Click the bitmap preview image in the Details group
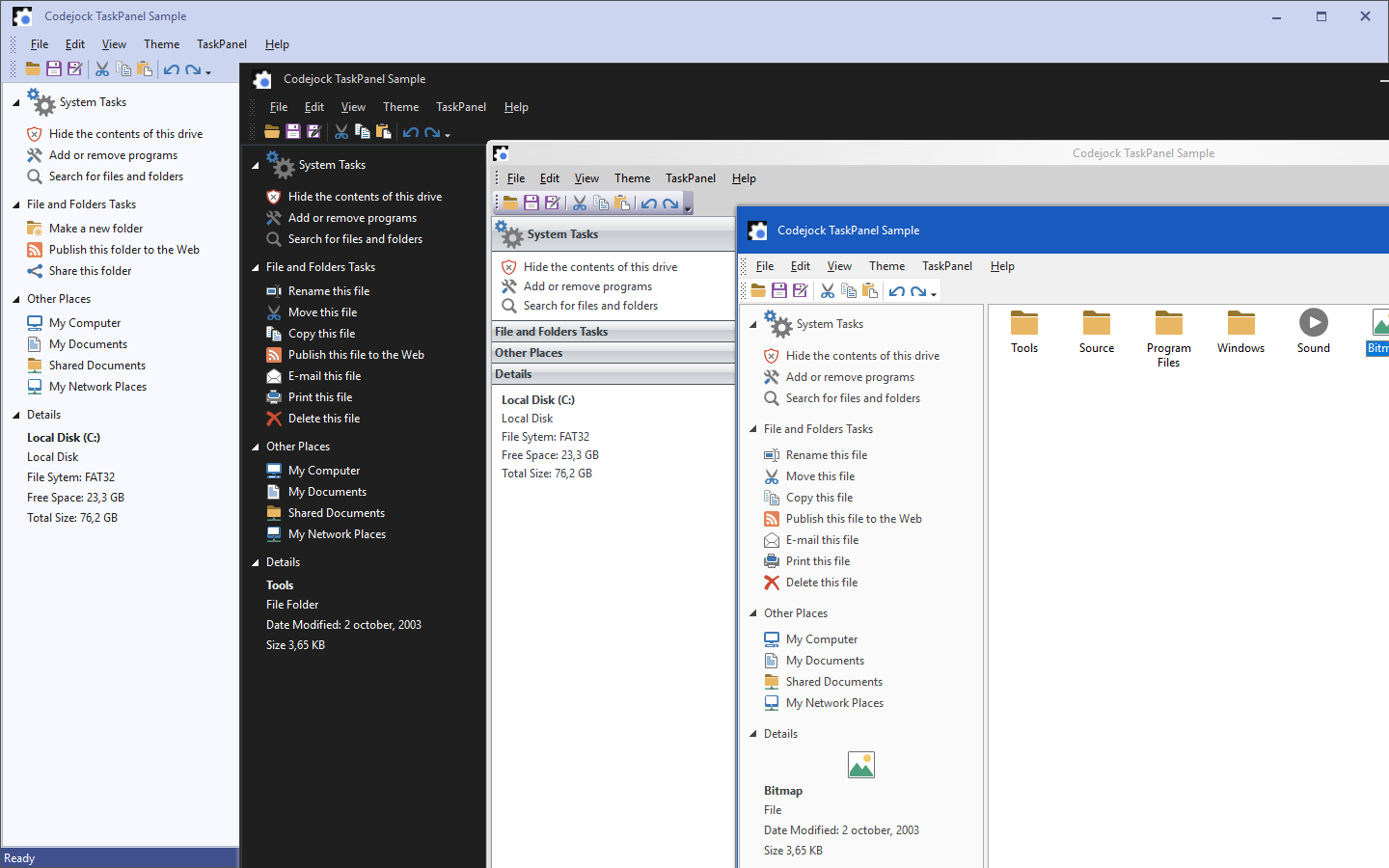 click(x=861, y=765)
